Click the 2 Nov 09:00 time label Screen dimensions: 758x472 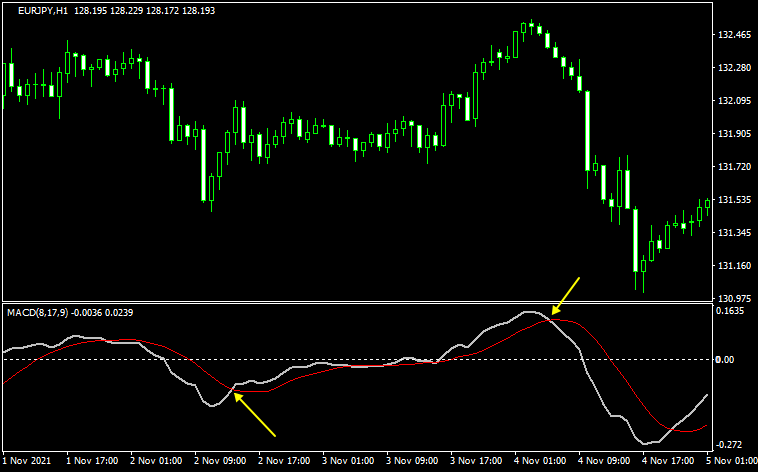[220, 459]
